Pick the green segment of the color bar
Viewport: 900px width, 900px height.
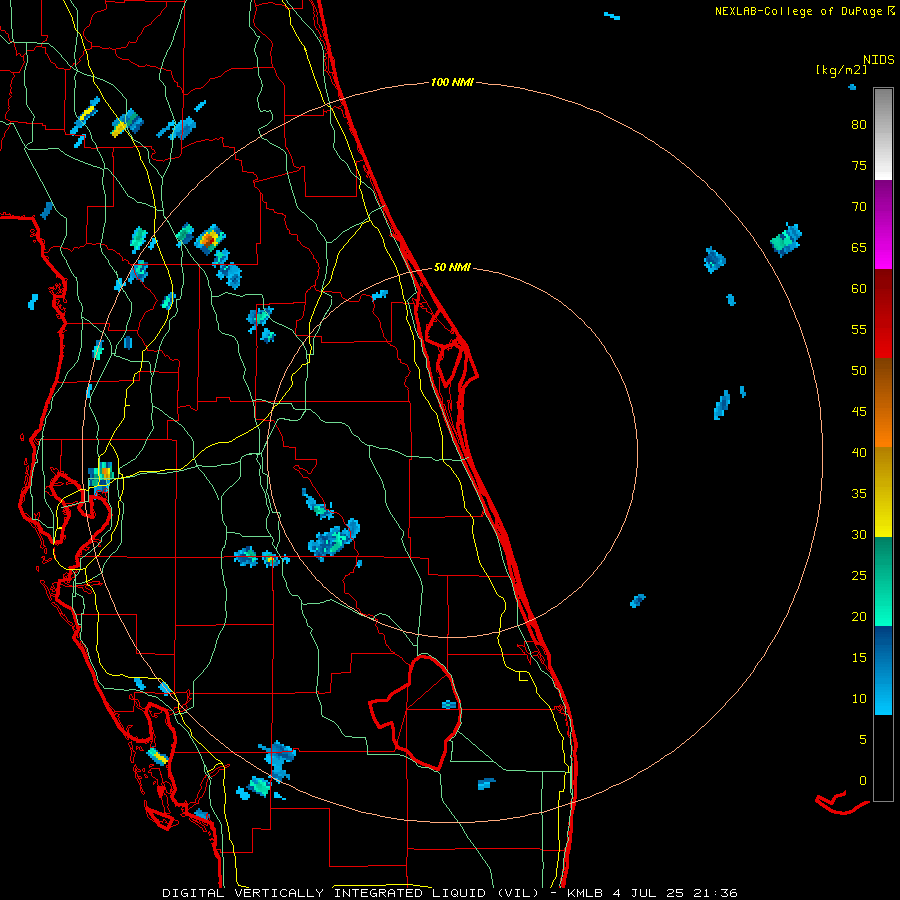click(x=883, y=581)
